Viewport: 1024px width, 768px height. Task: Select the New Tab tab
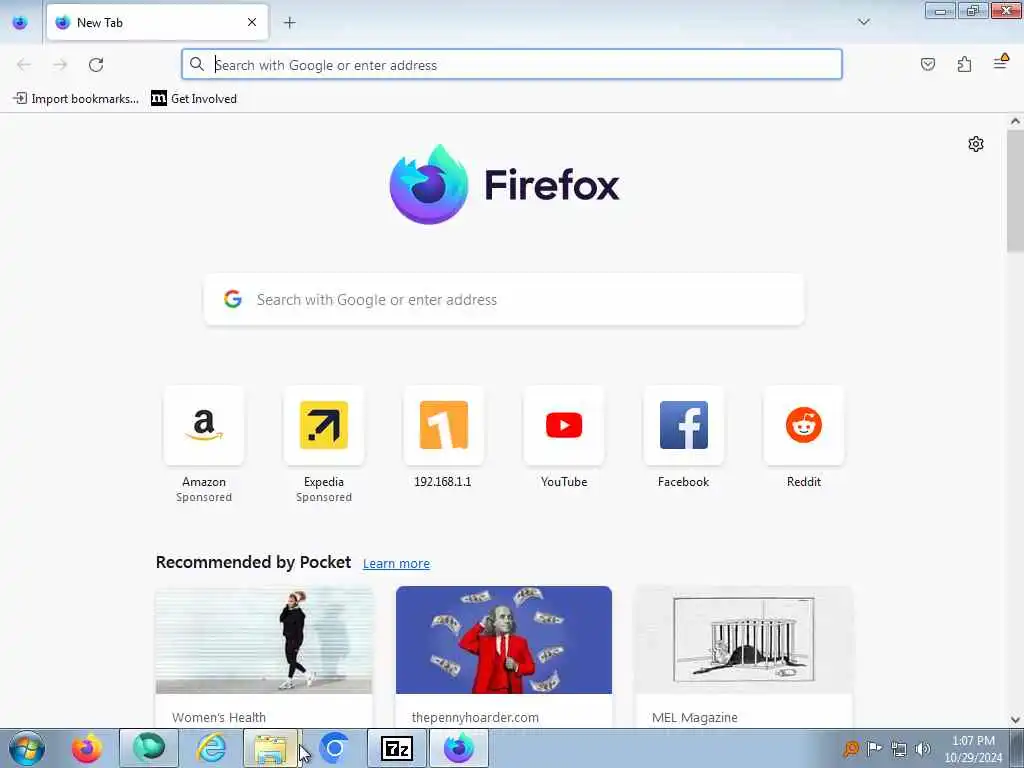pos(157,22)
